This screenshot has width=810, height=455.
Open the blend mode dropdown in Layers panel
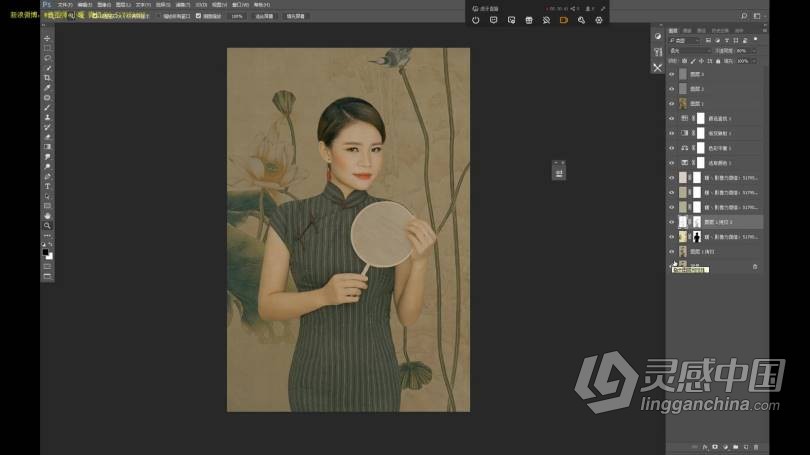[690, 51]
